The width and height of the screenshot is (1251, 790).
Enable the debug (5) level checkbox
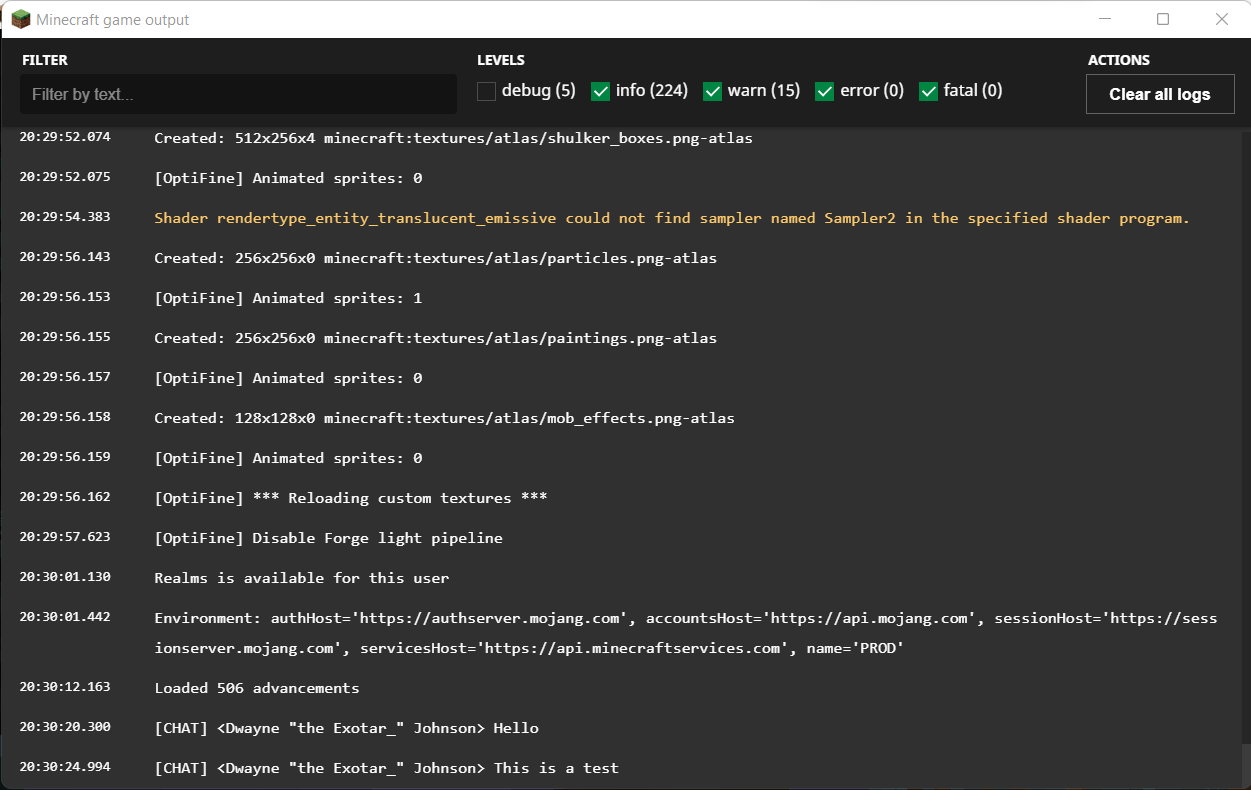487,92
